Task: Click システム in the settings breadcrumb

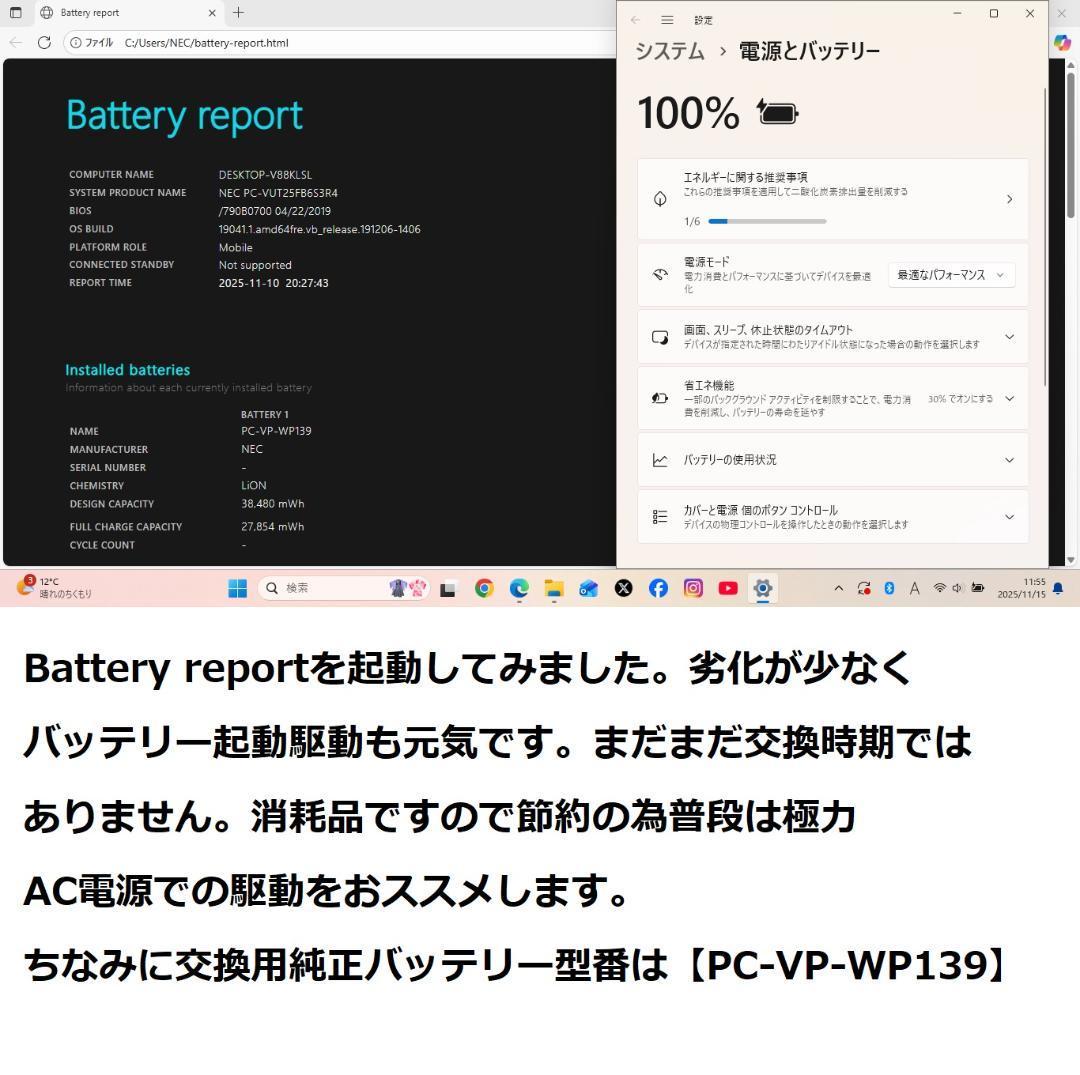Action: pyautogui.click(x=668, y=50)
